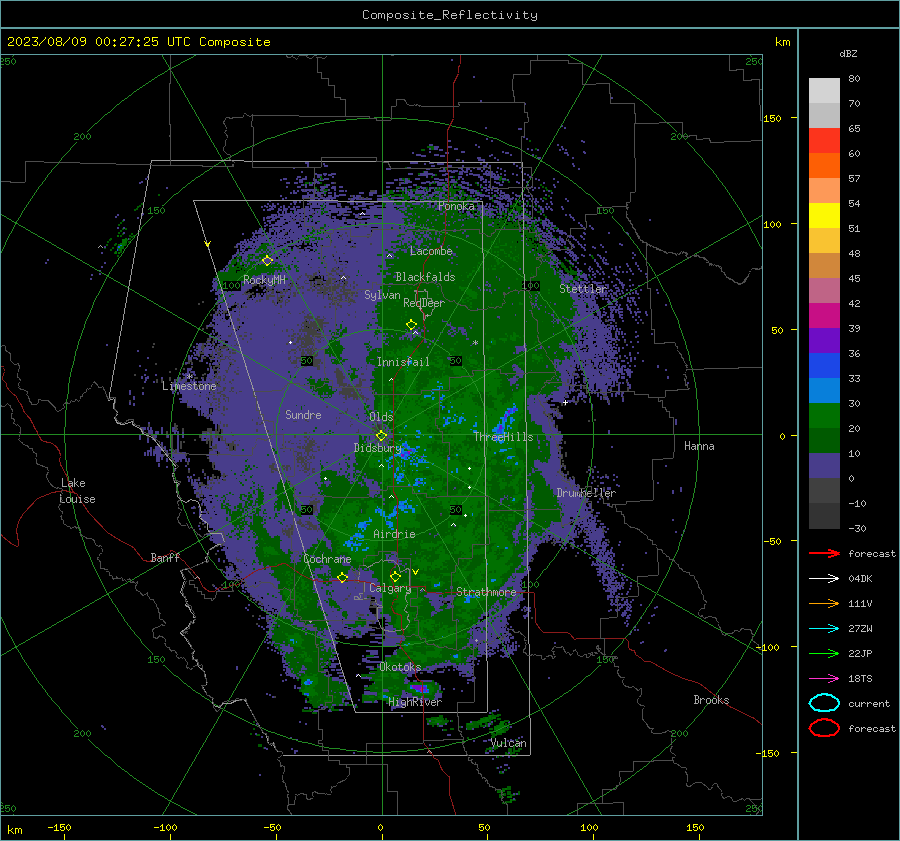900x841 pixels.
Task: Click the 54 dBZ yellow swatch
Action: click(824, 216)
